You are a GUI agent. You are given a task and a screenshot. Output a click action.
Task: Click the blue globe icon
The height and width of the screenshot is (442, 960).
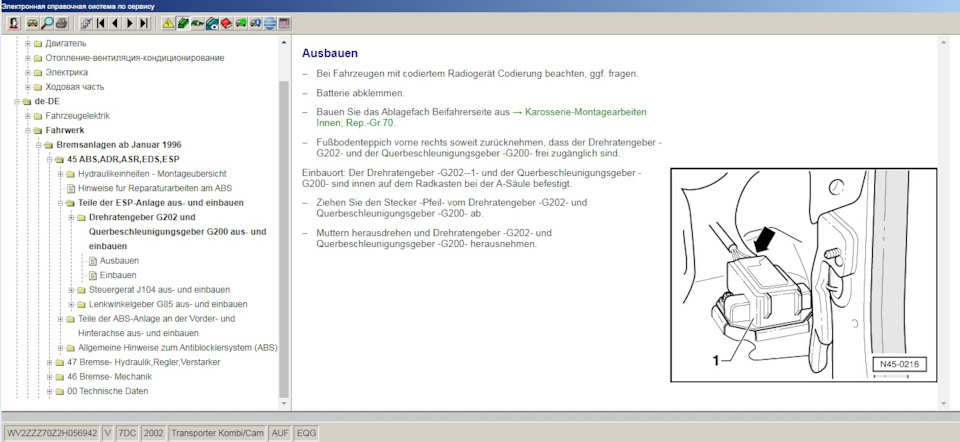click(269, 24)
